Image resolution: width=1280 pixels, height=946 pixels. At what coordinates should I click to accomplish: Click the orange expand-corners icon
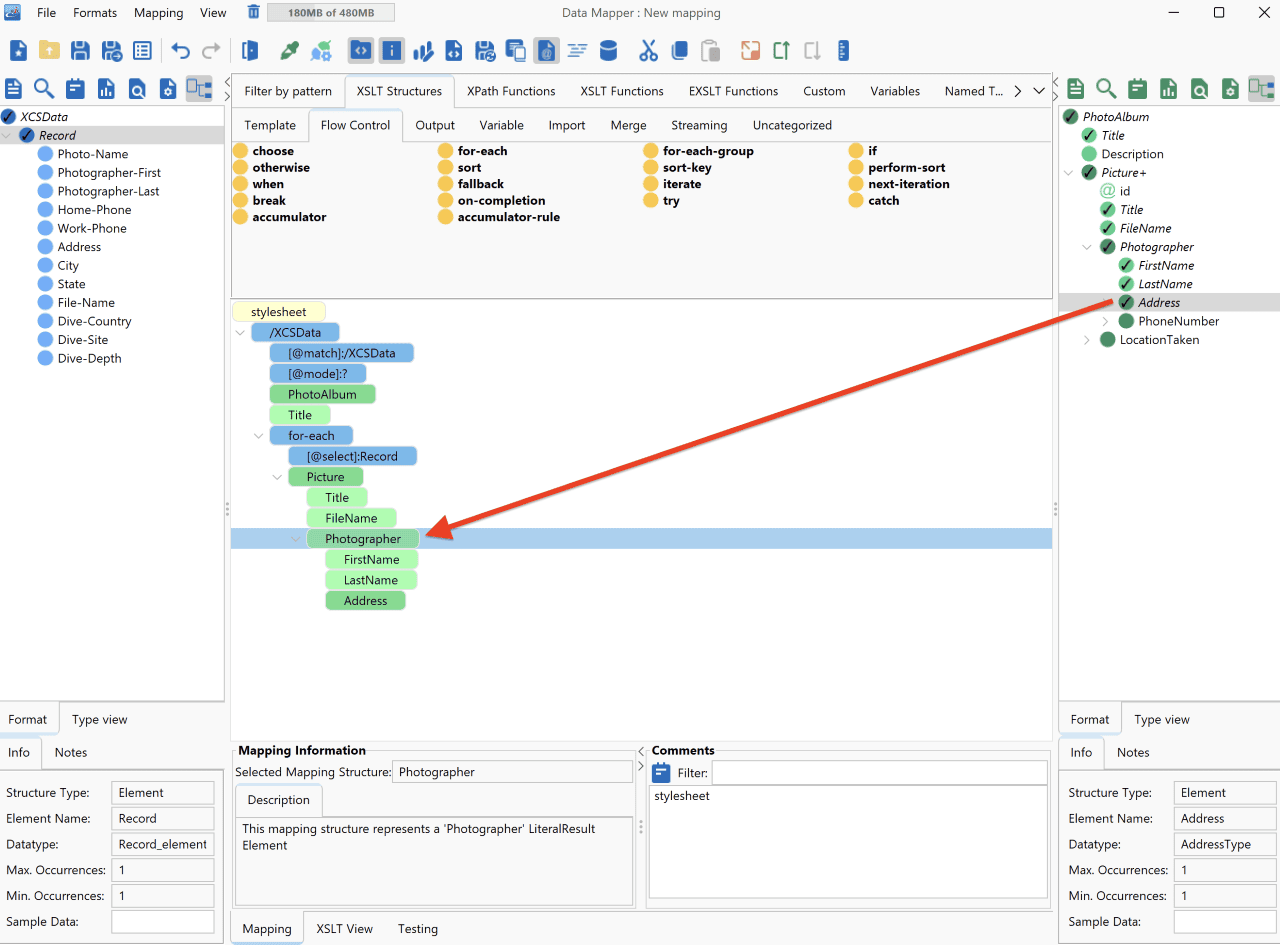click(x=750, y=51)
